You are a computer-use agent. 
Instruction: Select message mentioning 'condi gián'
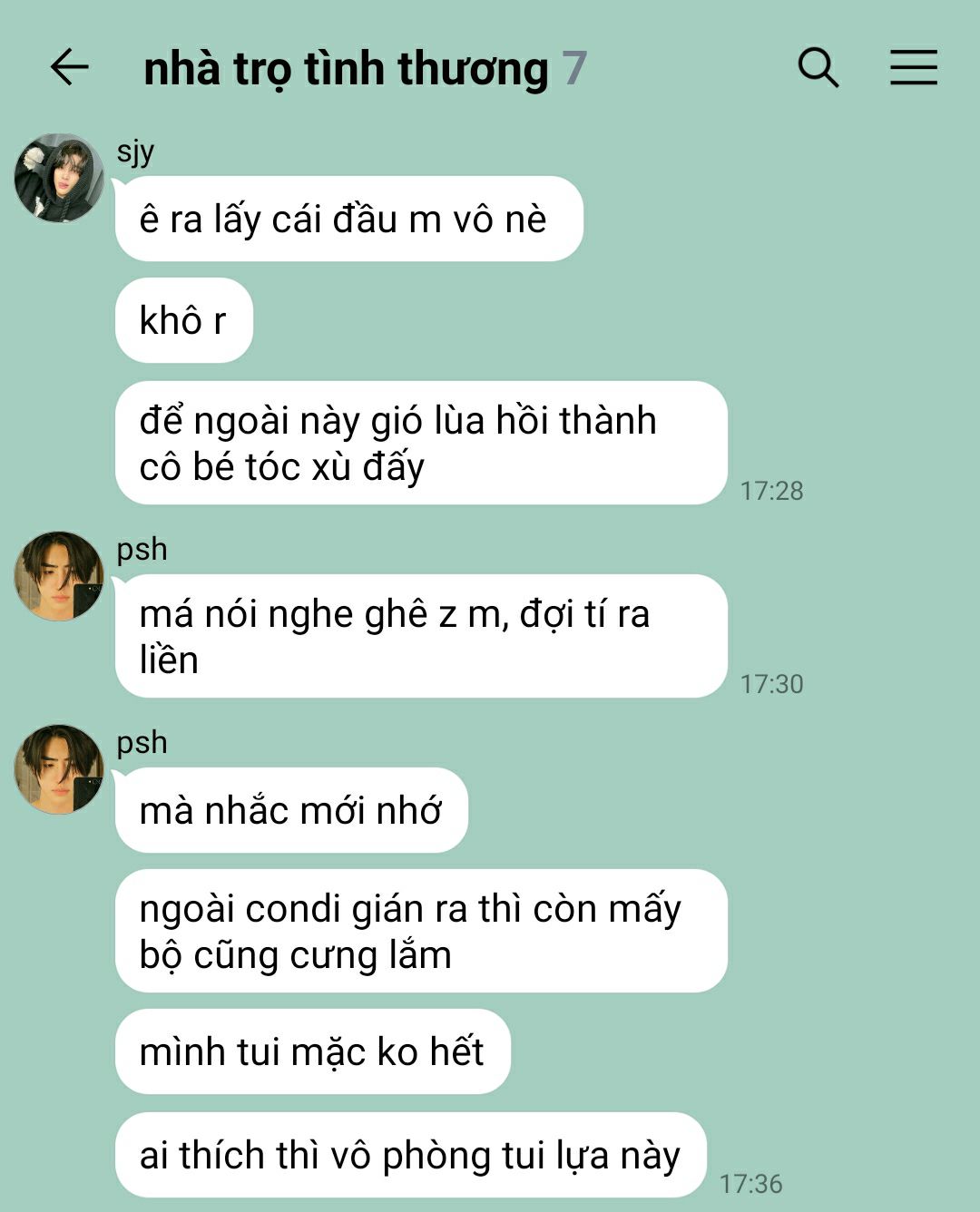coord(421,931)
